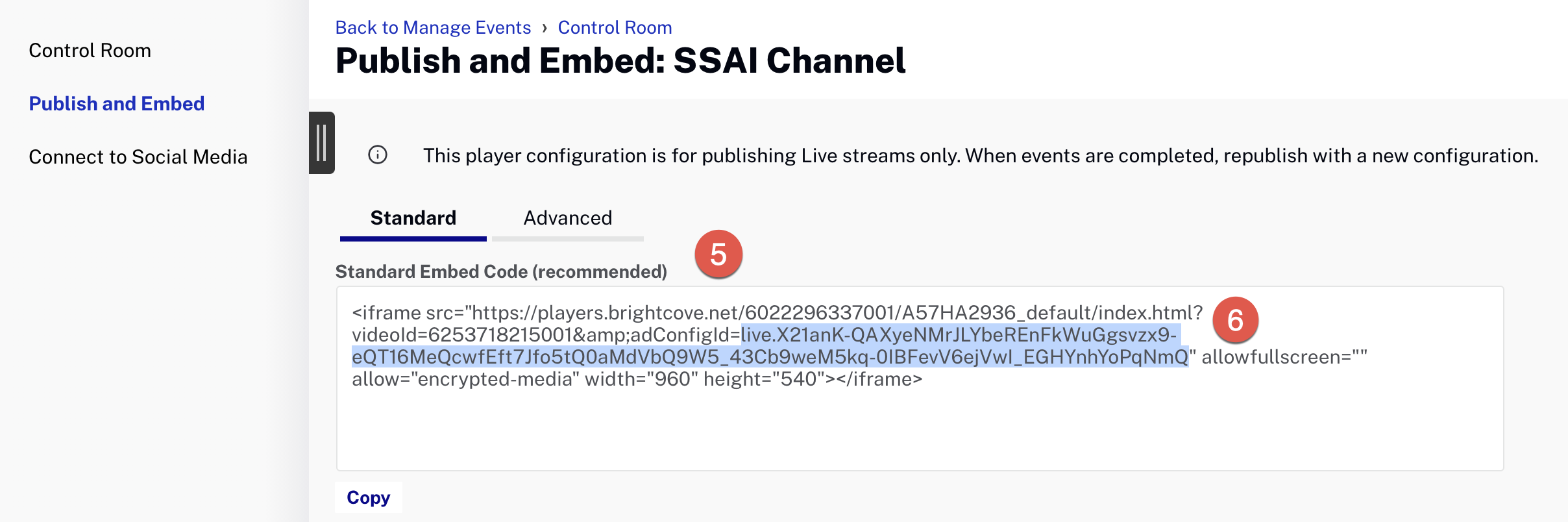Go Back to Manage Events

click(433, 27)
